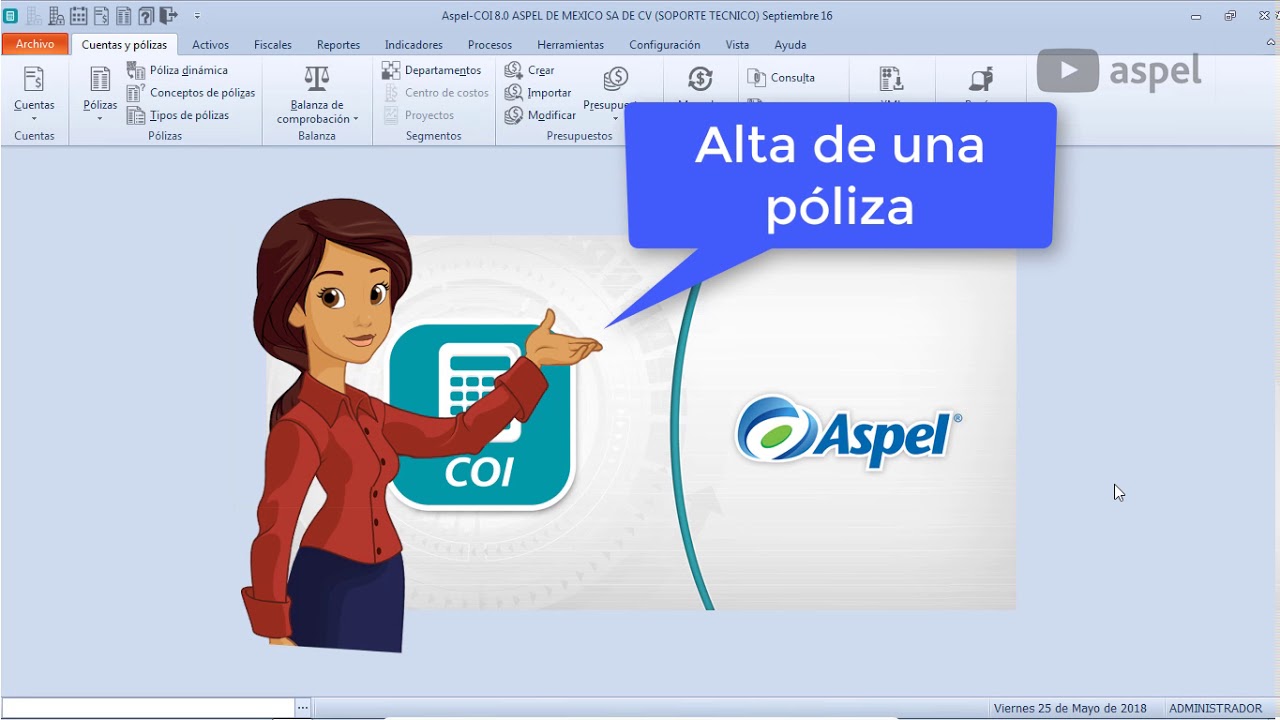Switch to the Activos tab
1280x720 pixels.
click(x=210, y=45)
